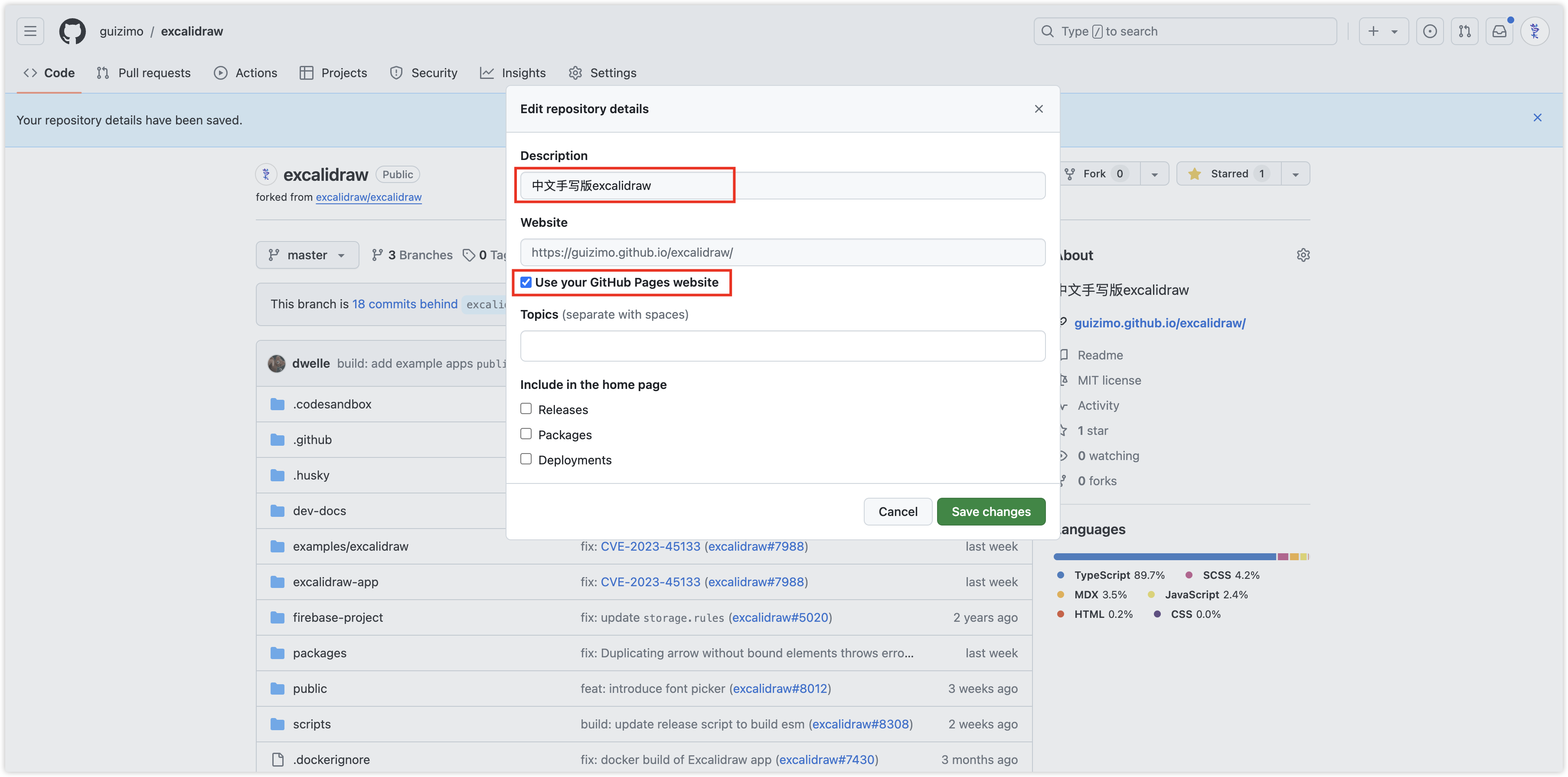Click the Cancel button

coord(897,511)
